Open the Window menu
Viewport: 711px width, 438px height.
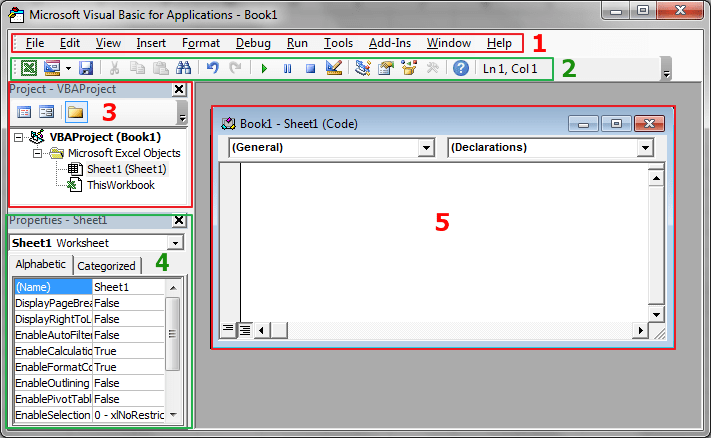point(448,43)
